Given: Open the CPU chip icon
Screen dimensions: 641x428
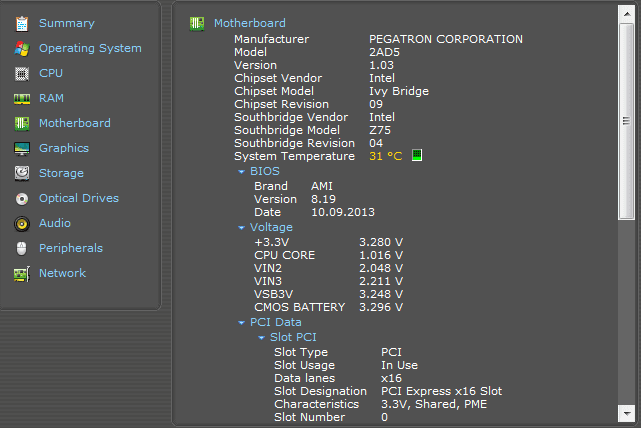Looking at the screenshot, I should (21, 73).
